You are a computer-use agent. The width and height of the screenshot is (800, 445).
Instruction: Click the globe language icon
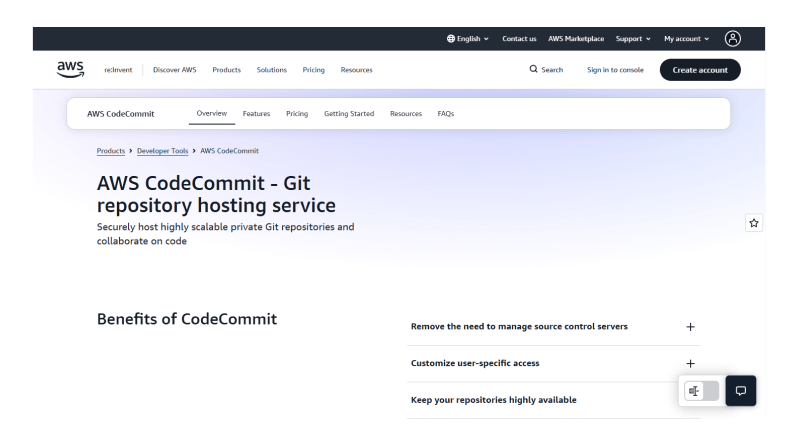(451, 39)
